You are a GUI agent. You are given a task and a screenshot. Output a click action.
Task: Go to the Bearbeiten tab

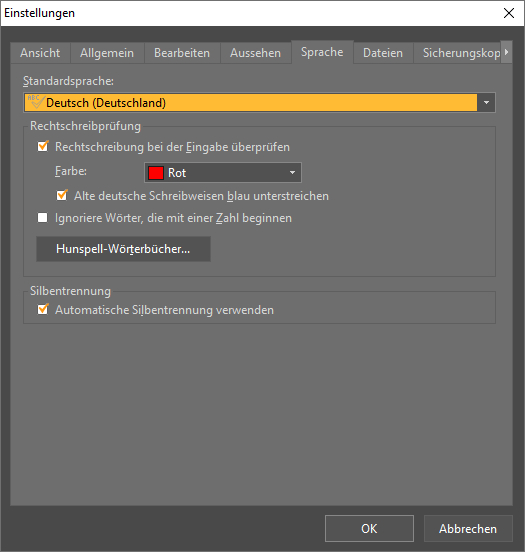click(x=182, y=53)
